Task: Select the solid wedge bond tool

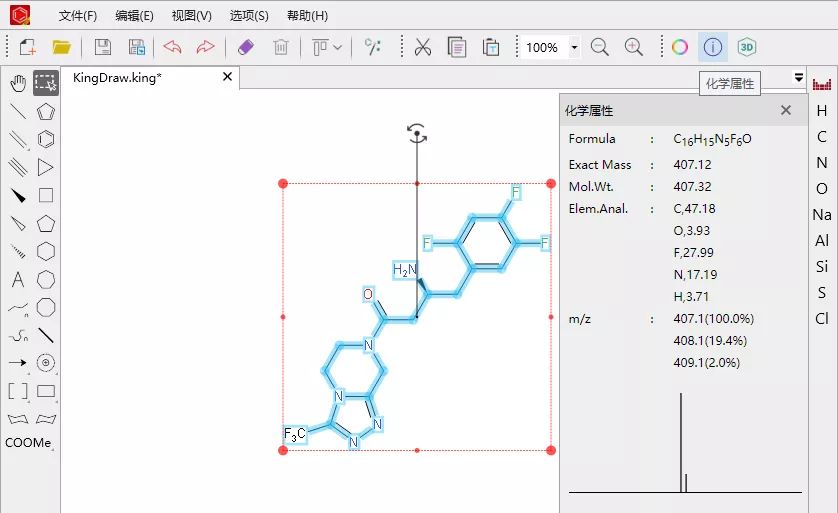Action: pos(17,196)
